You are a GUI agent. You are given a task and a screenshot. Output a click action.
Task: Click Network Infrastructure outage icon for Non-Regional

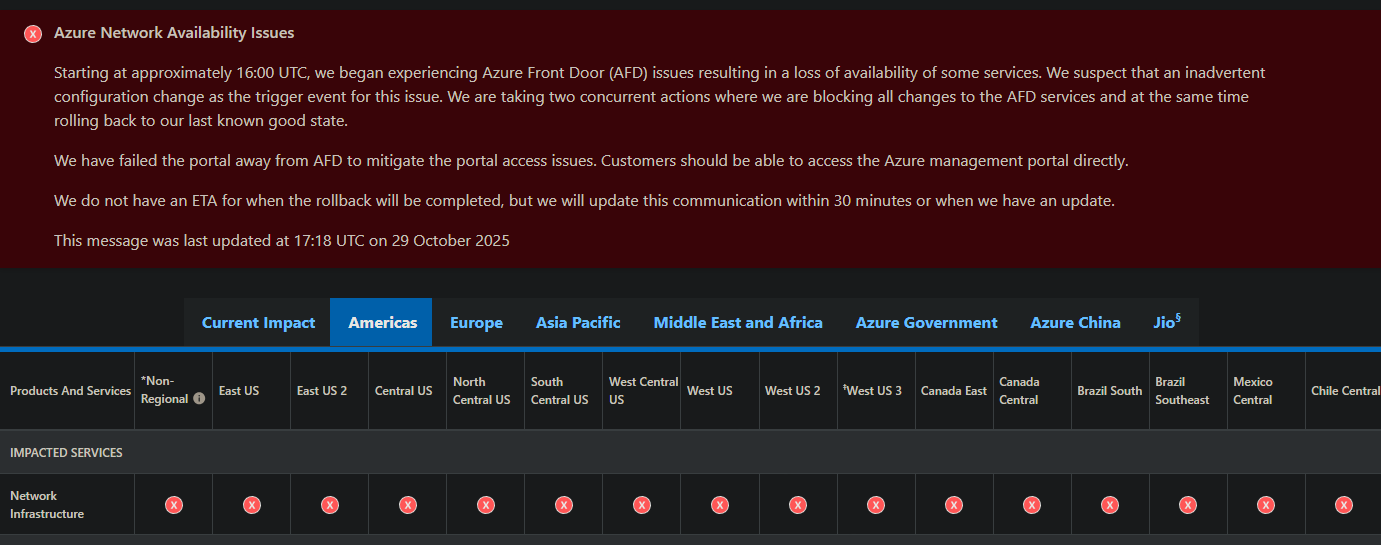(174, 505)
